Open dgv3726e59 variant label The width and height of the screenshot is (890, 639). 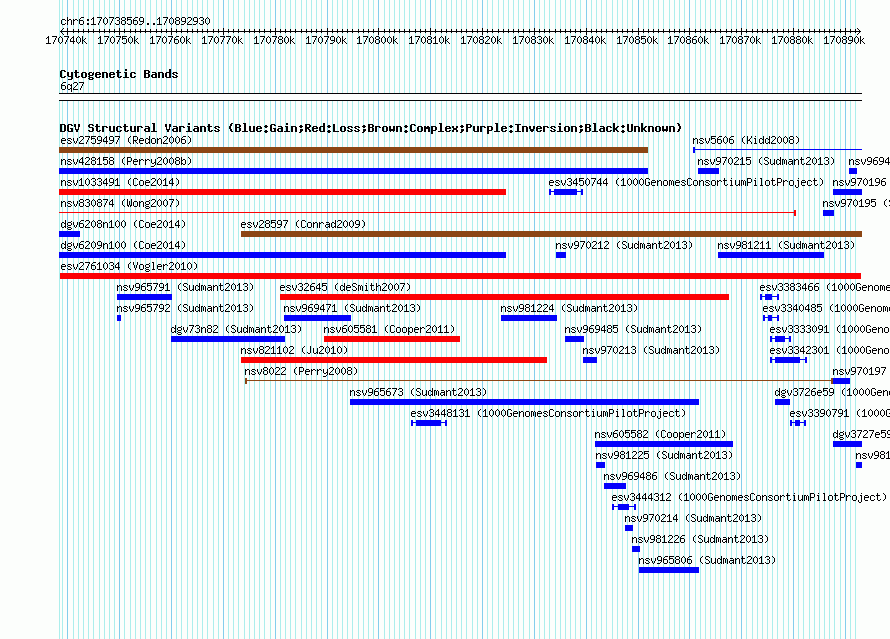832,392
